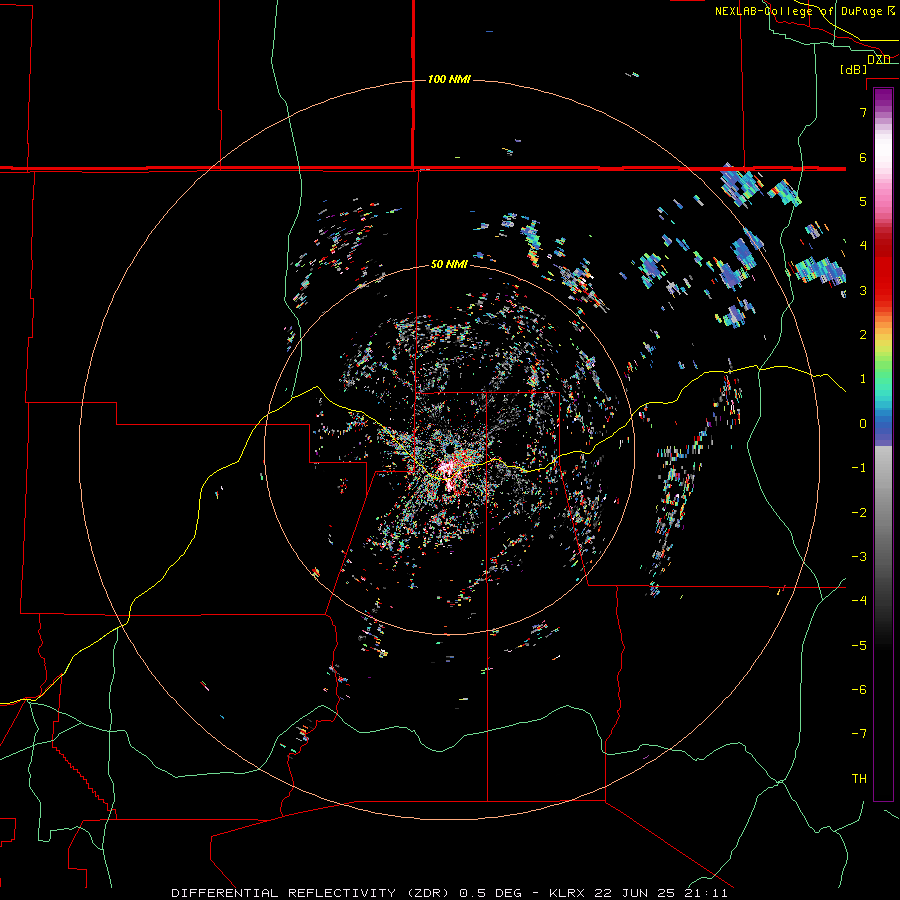Click the "-6" tick label on scale

(859, 690)
